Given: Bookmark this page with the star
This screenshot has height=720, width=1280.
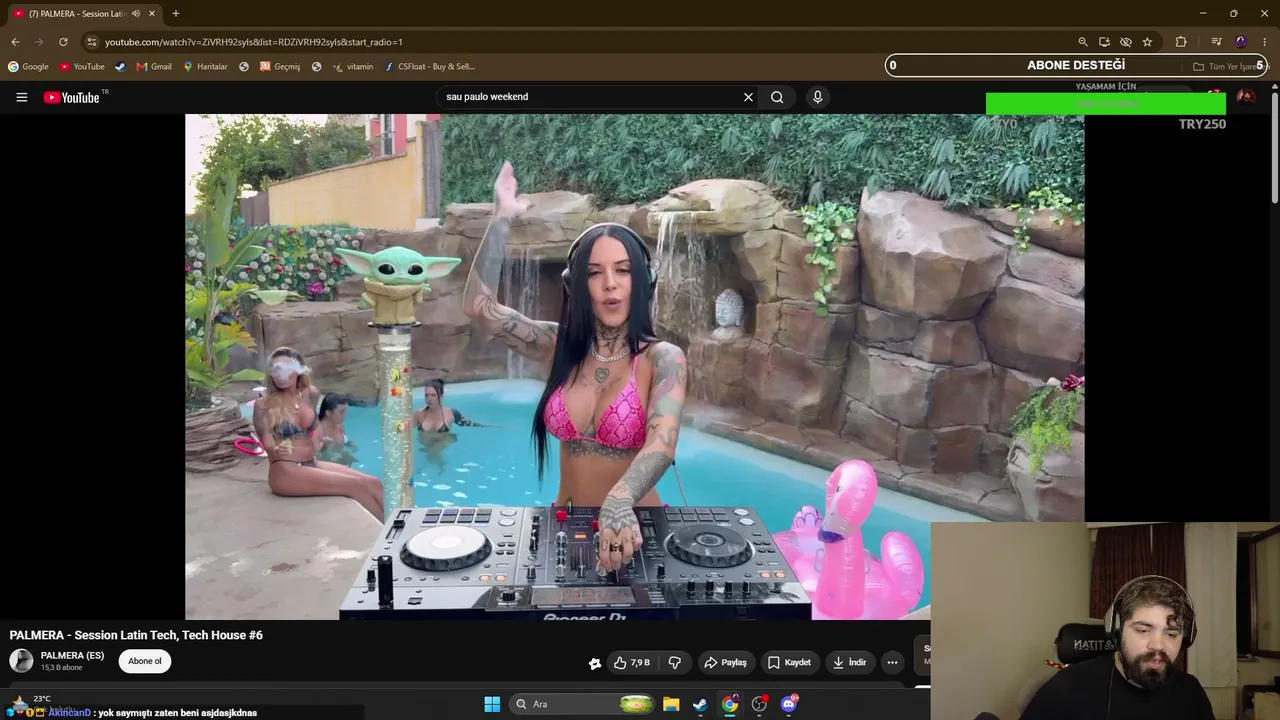Looking at the screenshot, I should click(1147, 42).
